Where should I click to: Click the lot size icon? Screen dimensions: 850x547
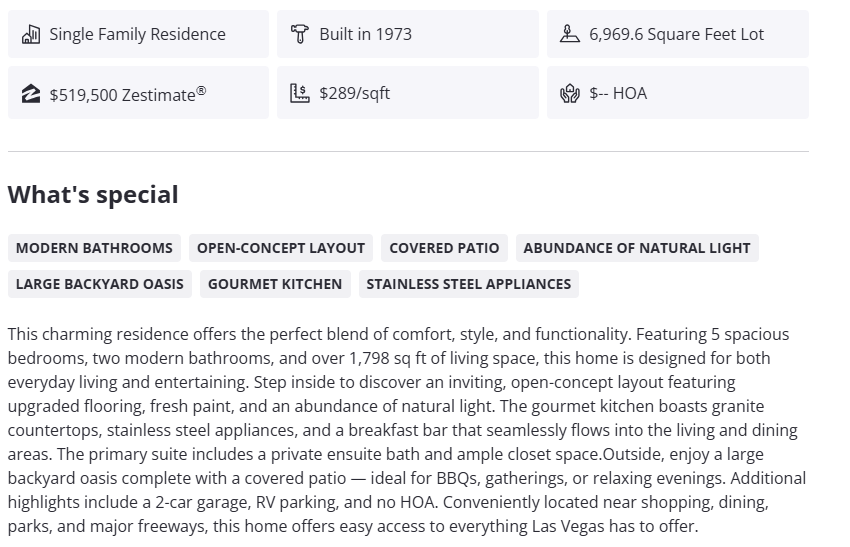tap(570, 34)
